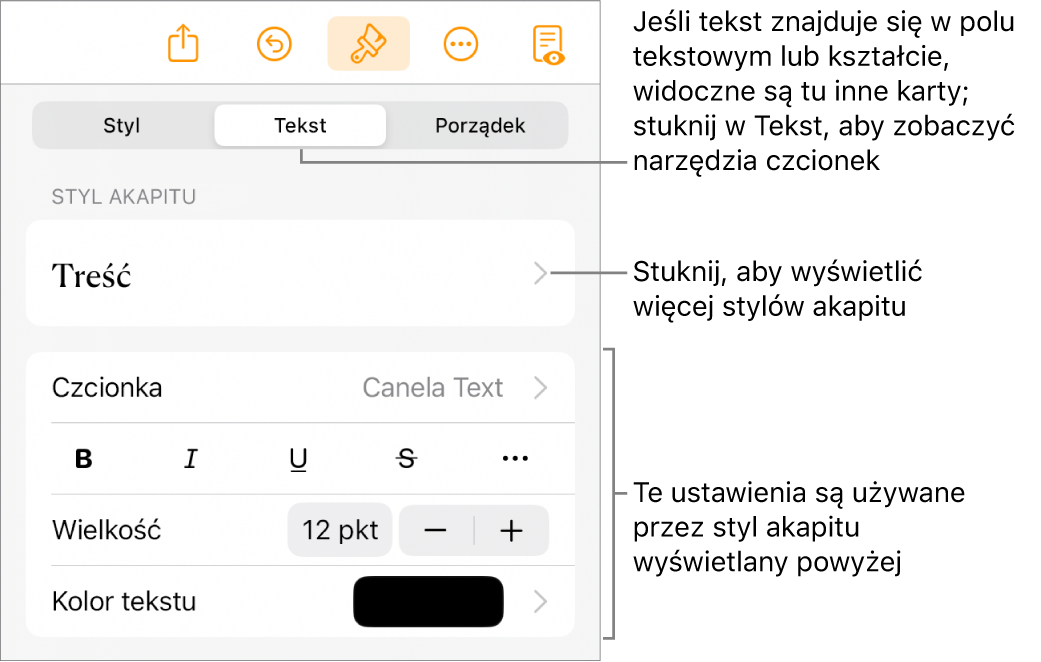The image size is (1041, 662).
Task: Tap the chevron beside Canela Text
Action: tap(541, 388)
